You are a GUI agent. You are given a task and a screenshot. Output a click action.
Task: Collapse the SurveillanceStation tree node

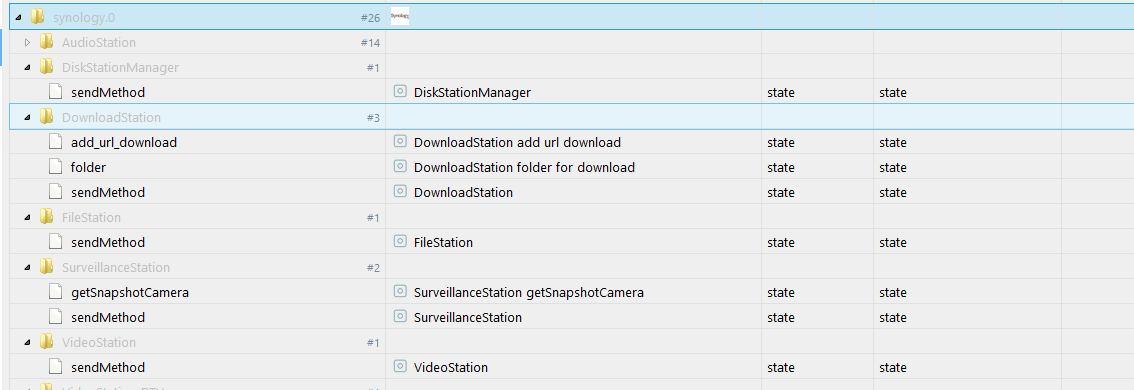point(27,267)
